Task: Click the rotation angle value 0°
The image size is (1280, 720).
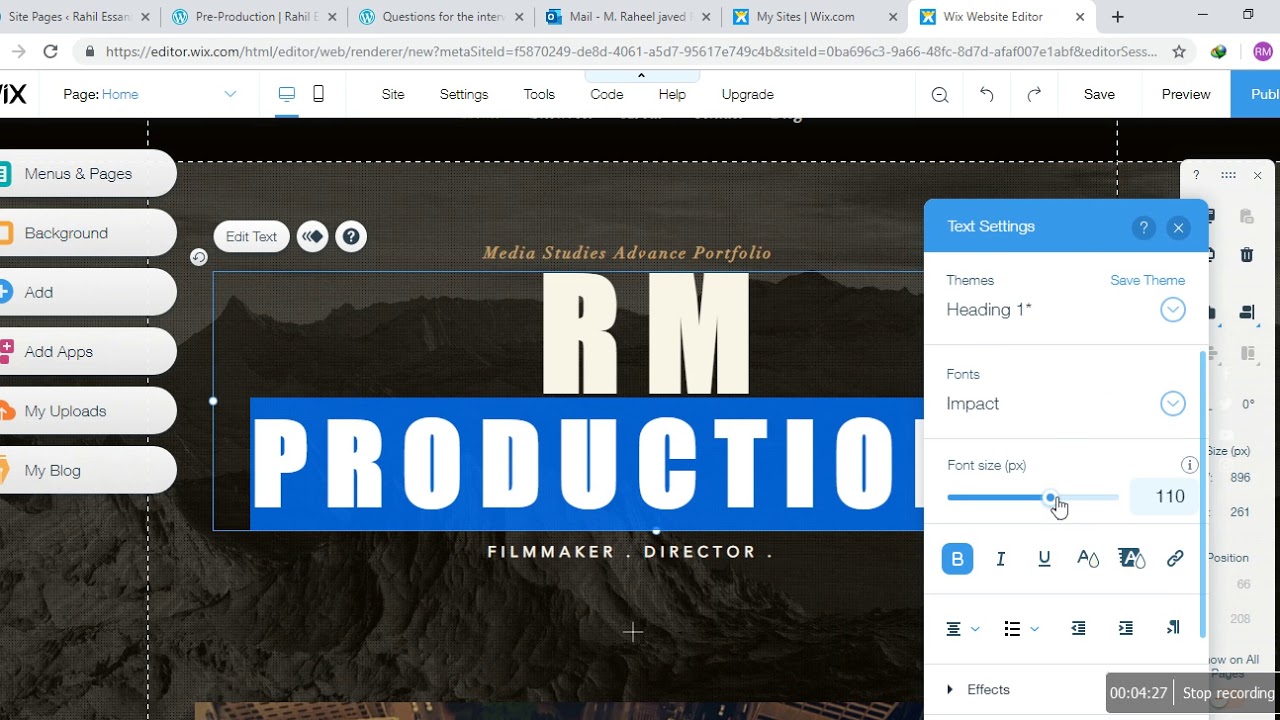Action: point(1248,404)
